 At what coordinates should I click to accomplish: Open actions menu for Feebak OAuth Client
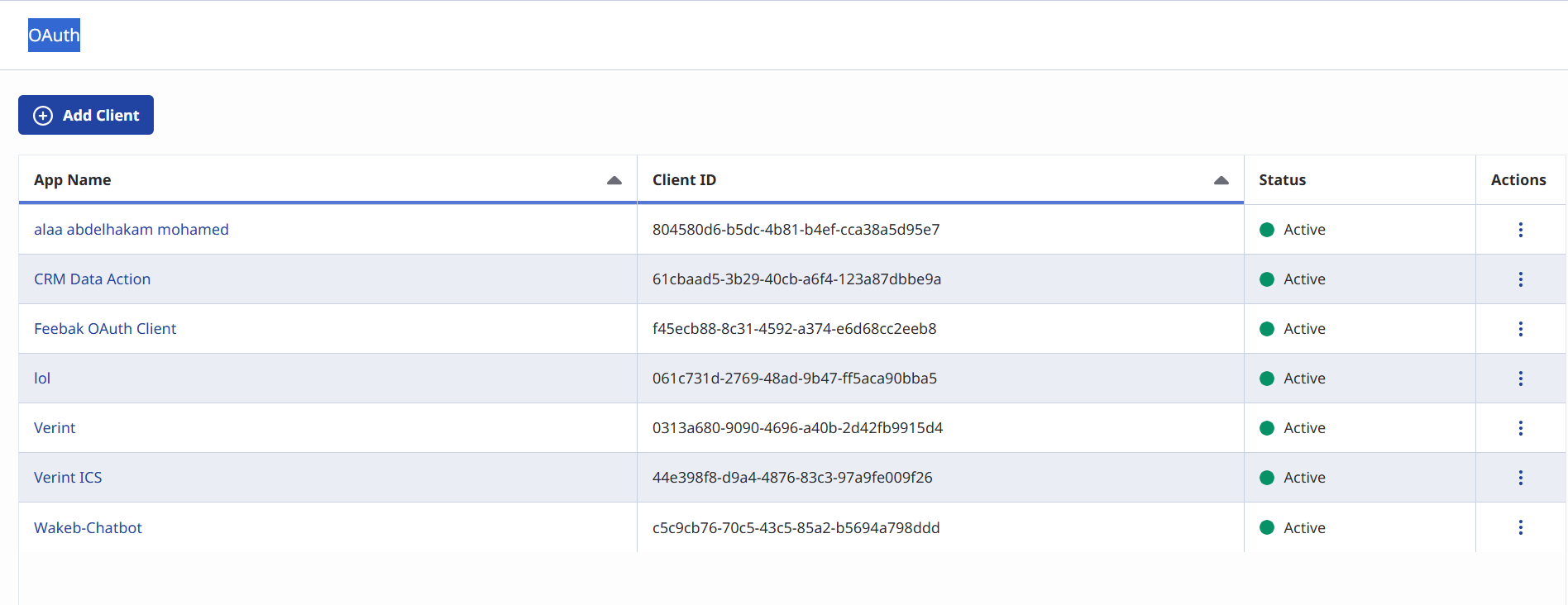point(1520,329)
